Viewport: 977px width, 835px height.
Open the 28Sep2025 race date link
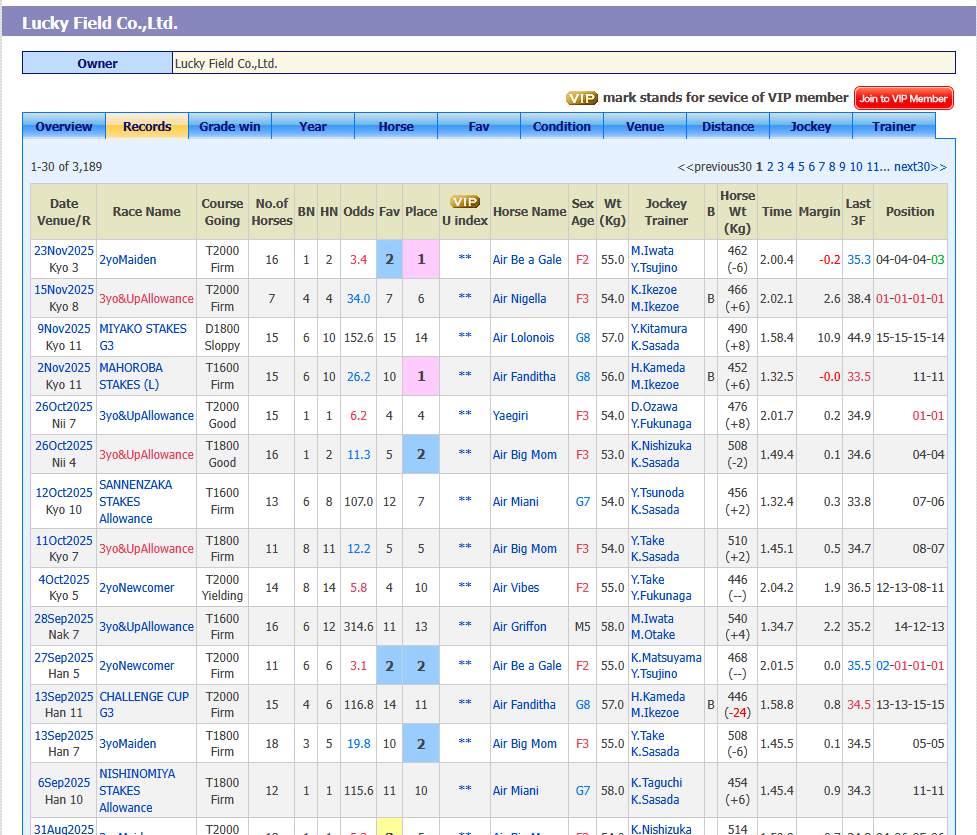[64, 619]
